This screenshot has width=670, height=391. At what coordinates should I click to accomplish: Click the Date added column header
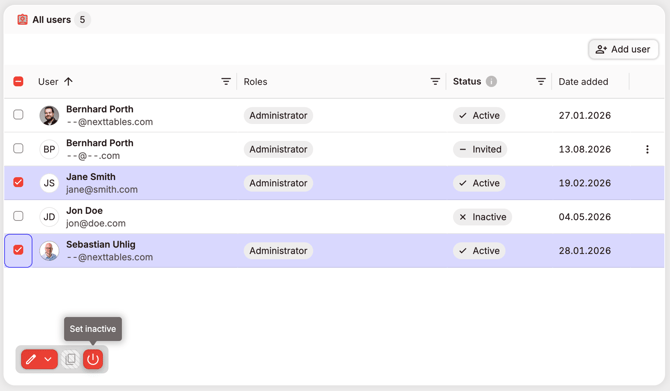(583, 82)
